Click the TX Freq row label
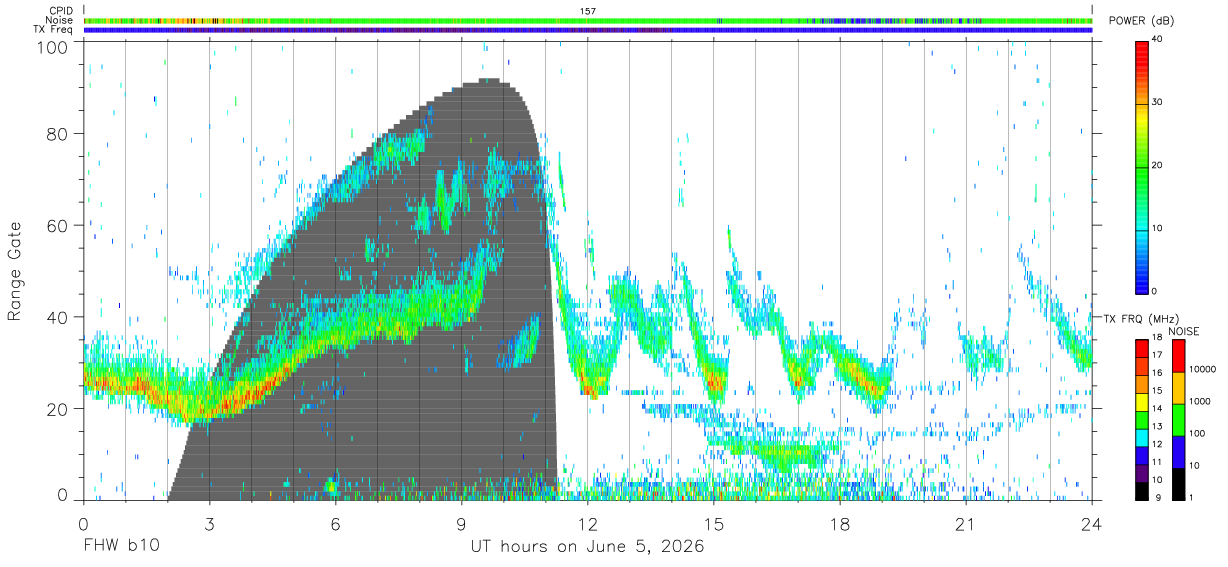 point(54,30)
